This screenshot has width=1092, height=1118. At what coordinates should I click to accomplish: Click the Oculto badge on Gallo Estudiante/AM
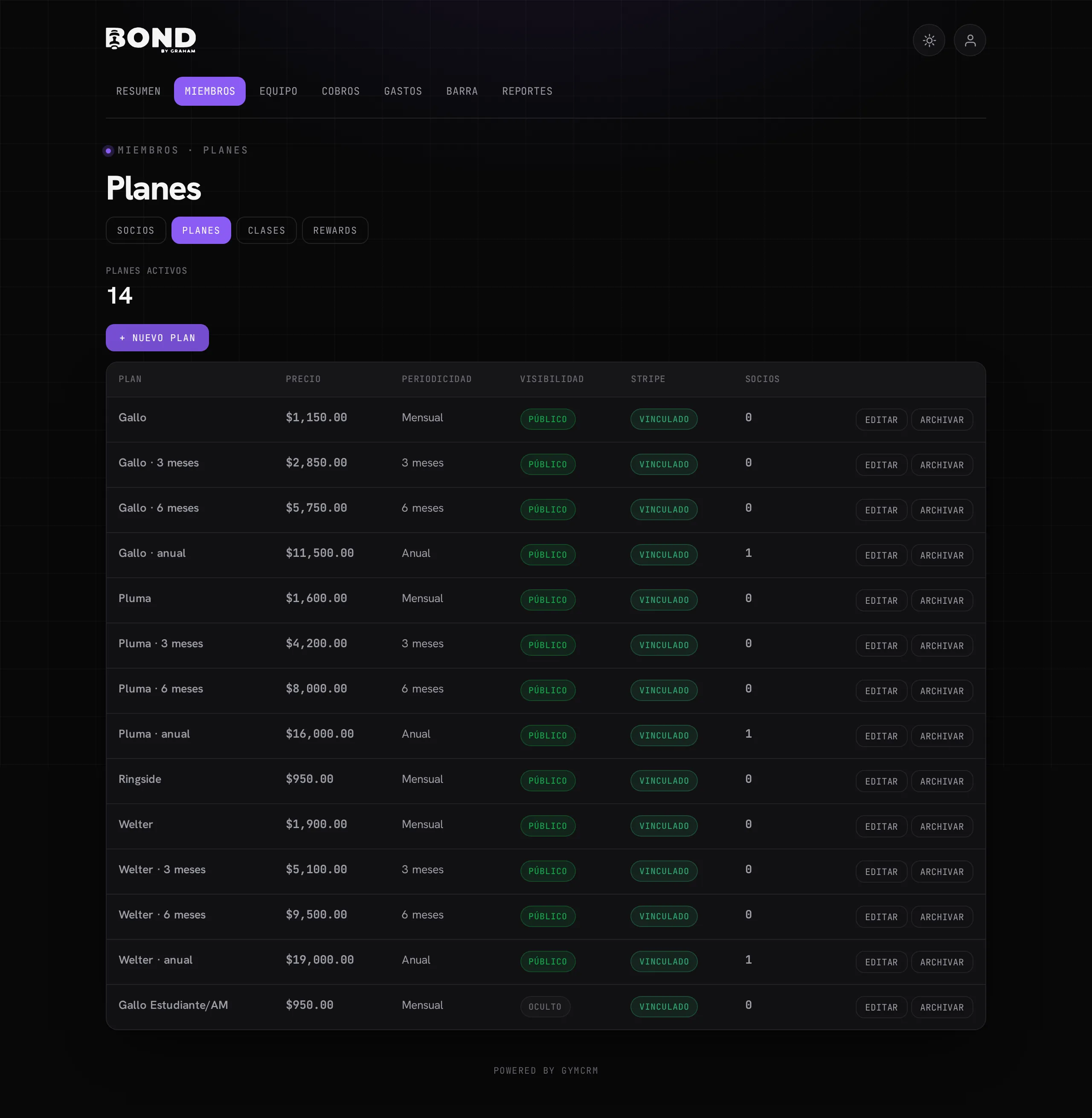545,1007
